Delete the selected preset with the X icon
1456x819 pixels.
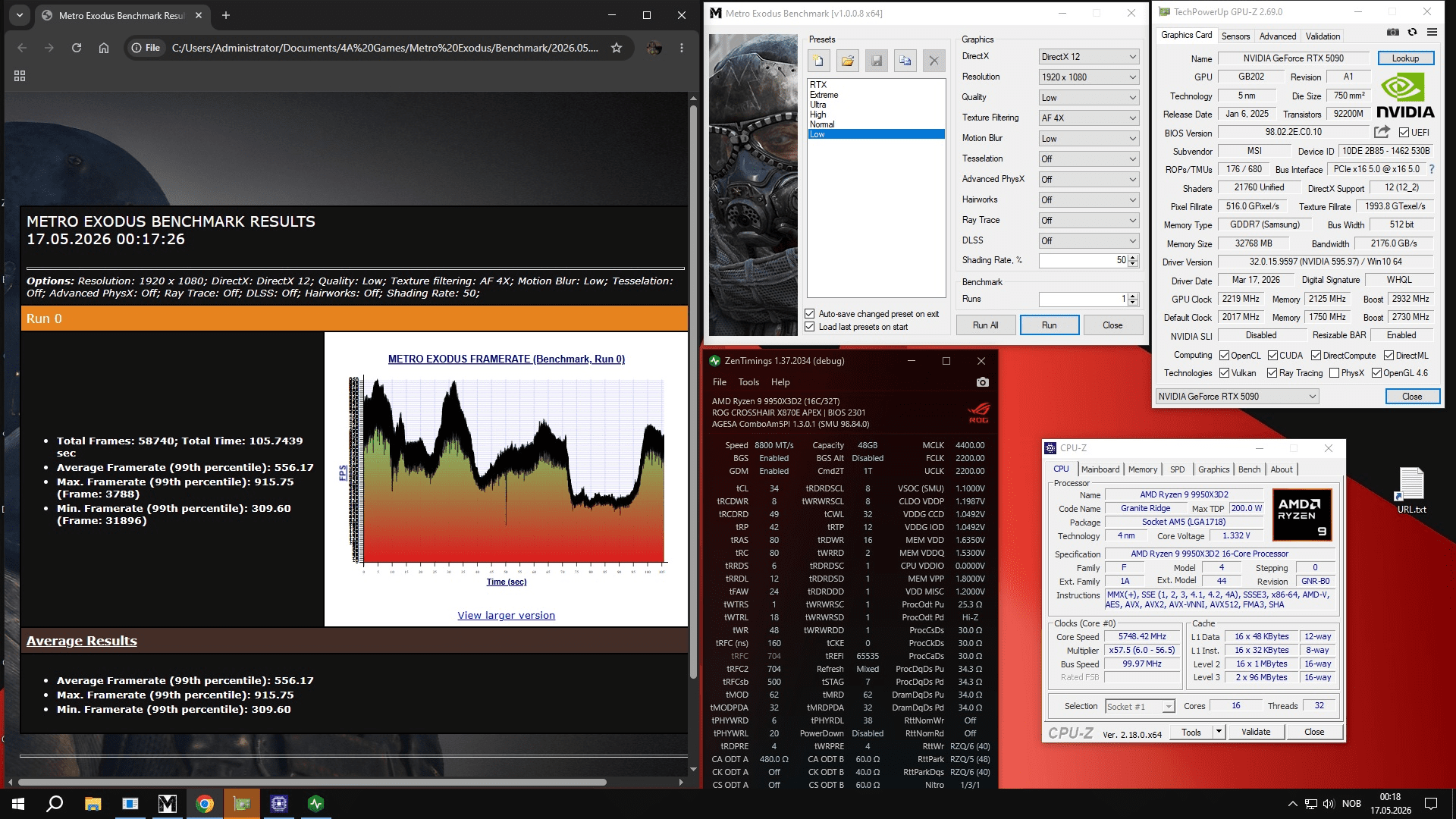coord(934,61)
